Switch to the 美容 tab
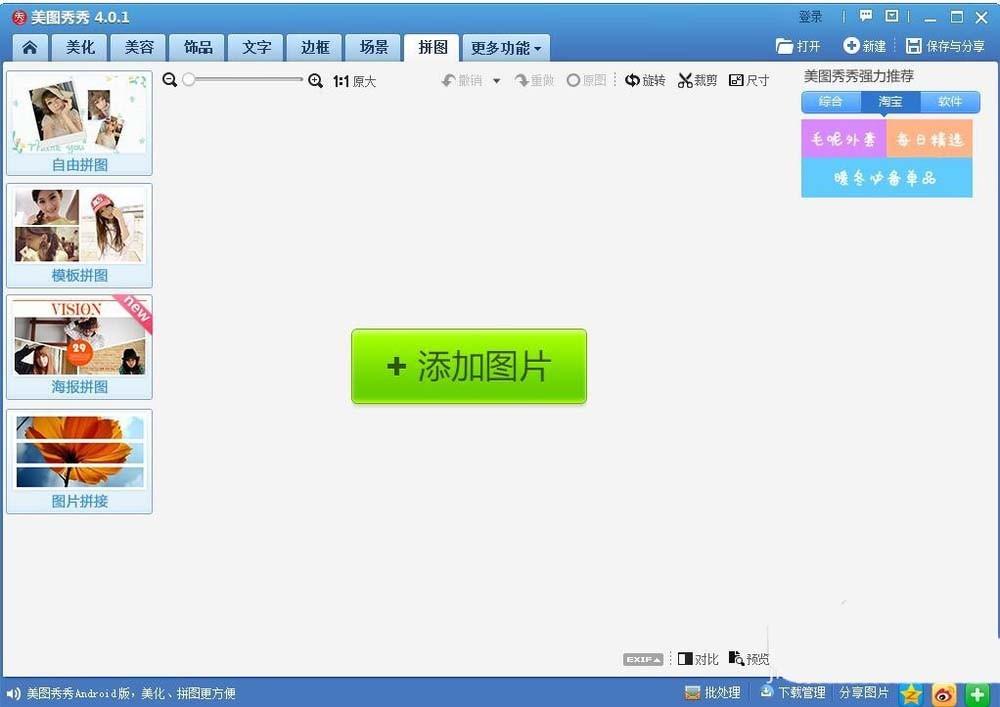The height and width of the screenshot is (707, 1000). pos(138,47)
